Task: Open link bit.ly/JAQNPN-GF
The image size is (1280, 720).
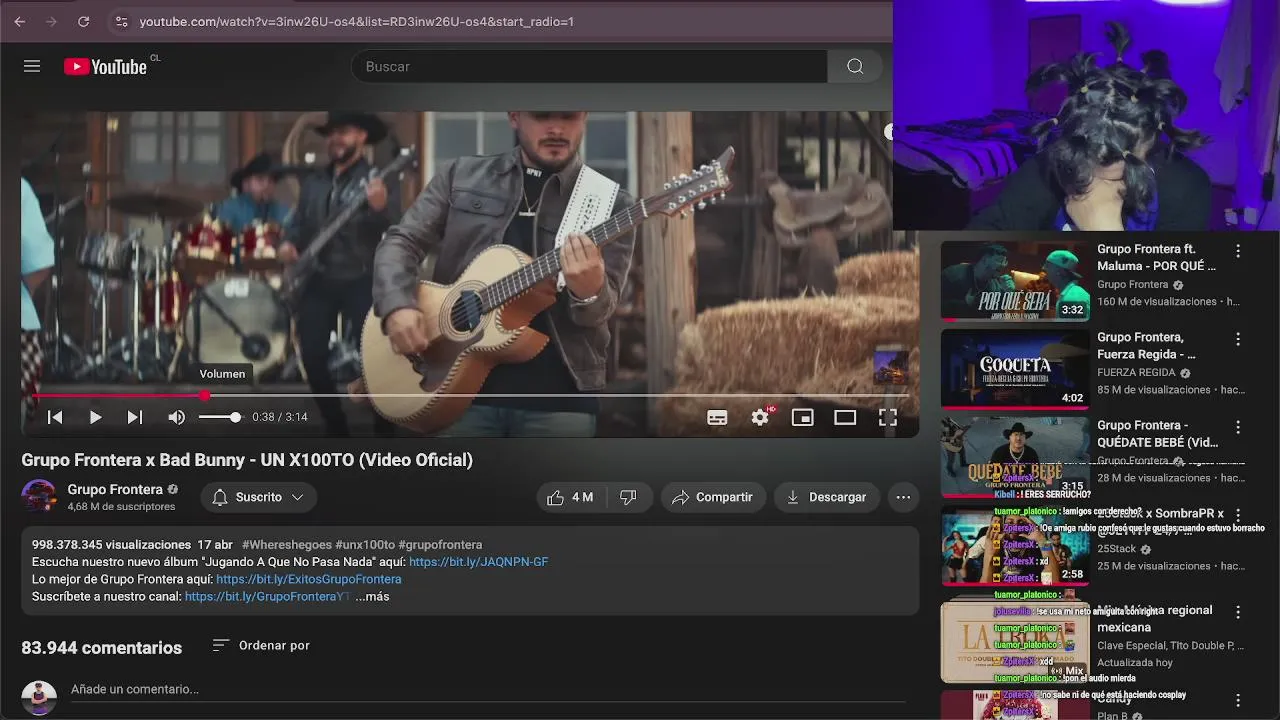Action: (x=478, y=562)
